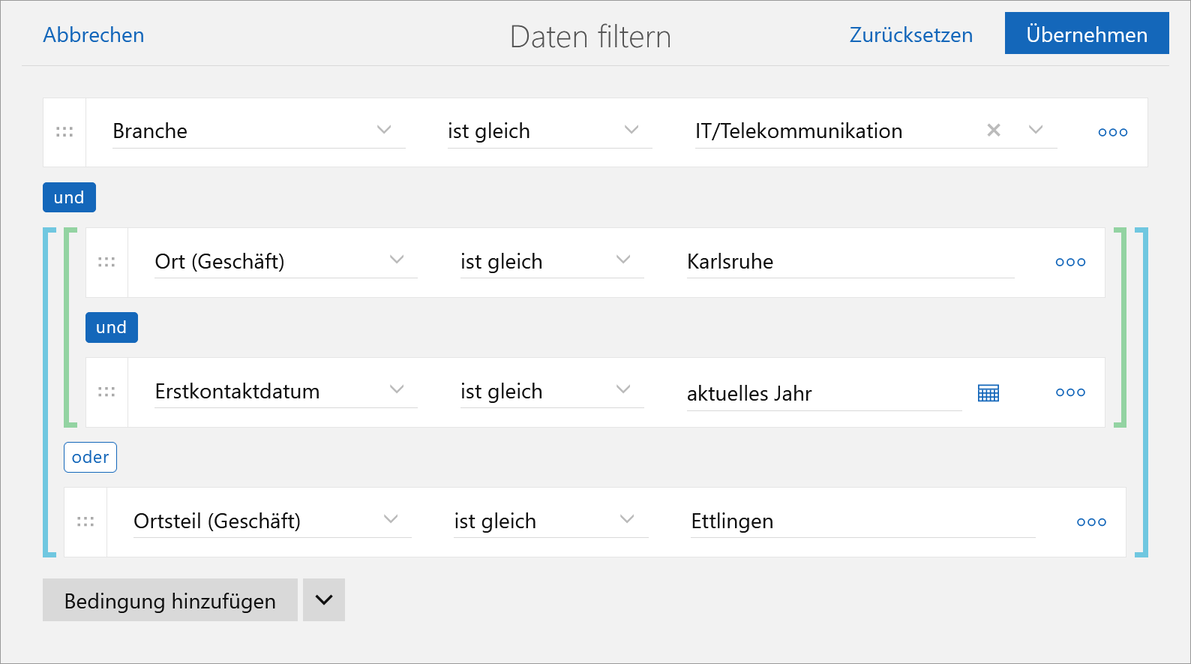Image resolution: width=1191 pixels, height=664 pixels.
Task: Clear the IT/Telekommunikation value
Action: pyautogui.click(x=992, y=130)
